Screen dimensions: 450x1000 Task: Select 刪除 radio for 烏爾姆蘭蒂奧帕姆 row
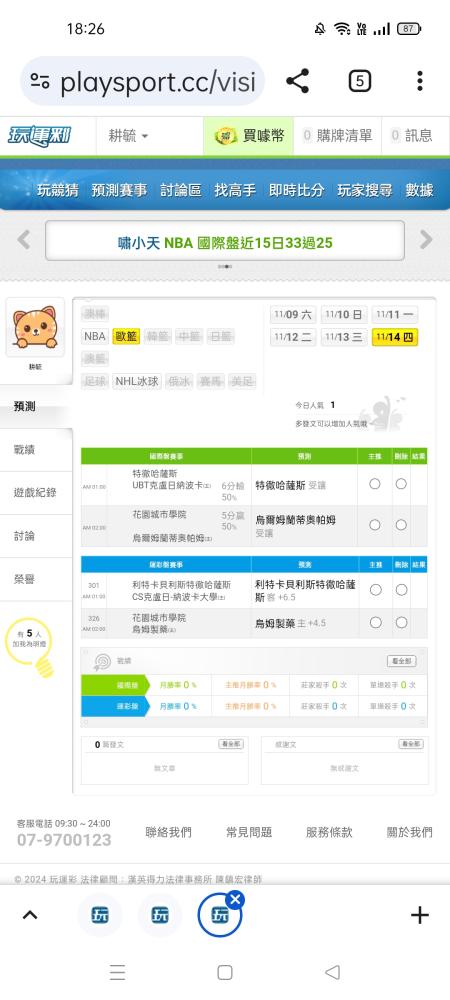(x=401, y=525)
